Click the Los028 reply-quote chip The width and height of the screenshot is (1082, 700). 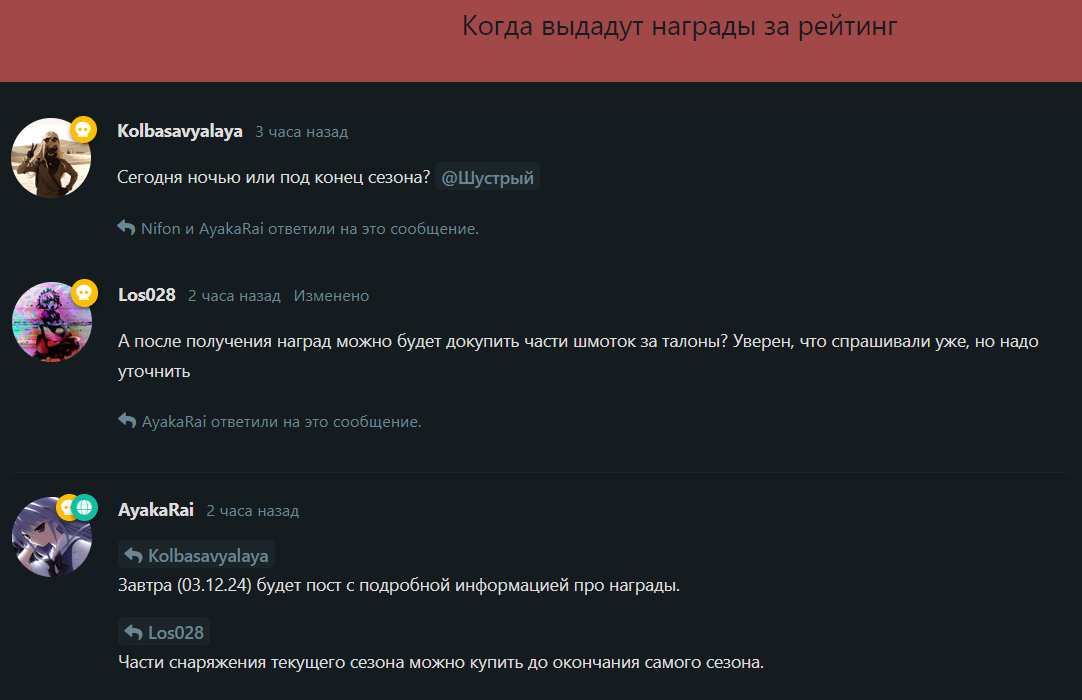164,632
